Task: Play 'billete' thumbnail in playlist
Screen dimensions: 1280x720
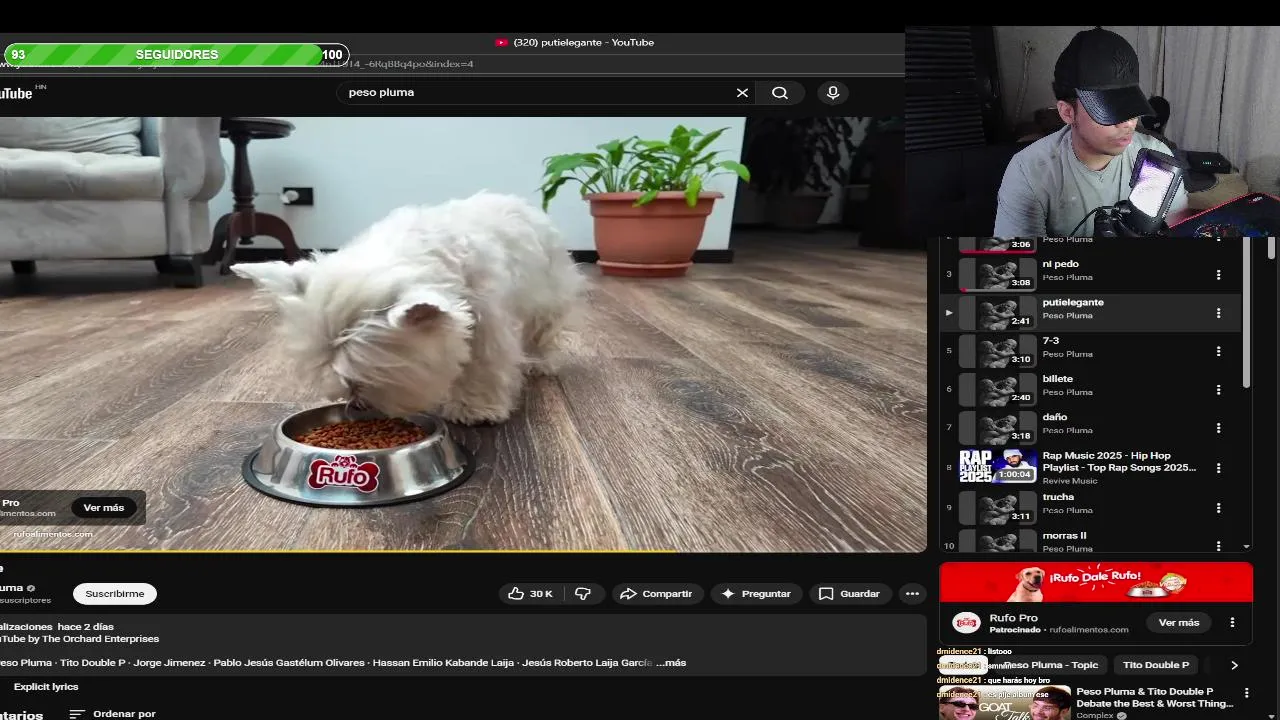Action: [x=998, y=389]
